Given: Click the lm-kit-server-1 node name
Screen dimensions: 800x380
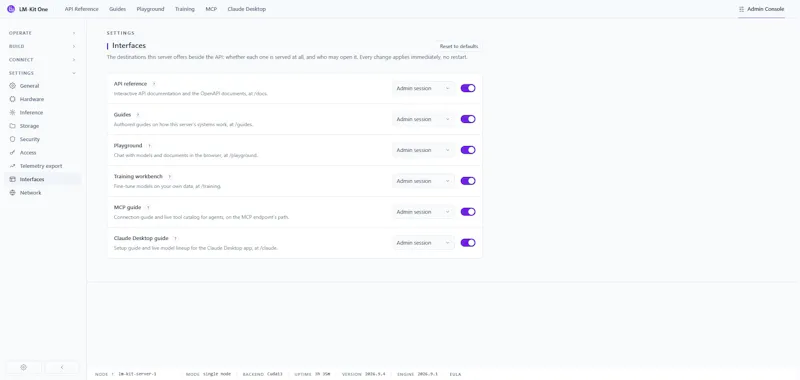Looking at the screenshot, I should [137, 374].
